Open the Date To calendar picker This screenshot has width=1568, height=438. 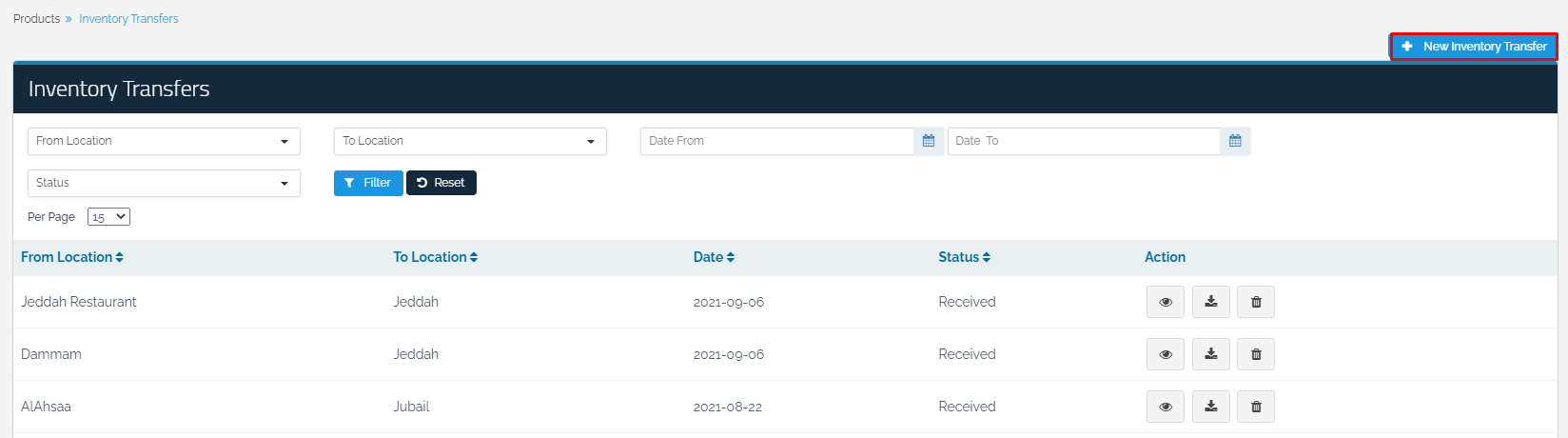pos(1235,141)
